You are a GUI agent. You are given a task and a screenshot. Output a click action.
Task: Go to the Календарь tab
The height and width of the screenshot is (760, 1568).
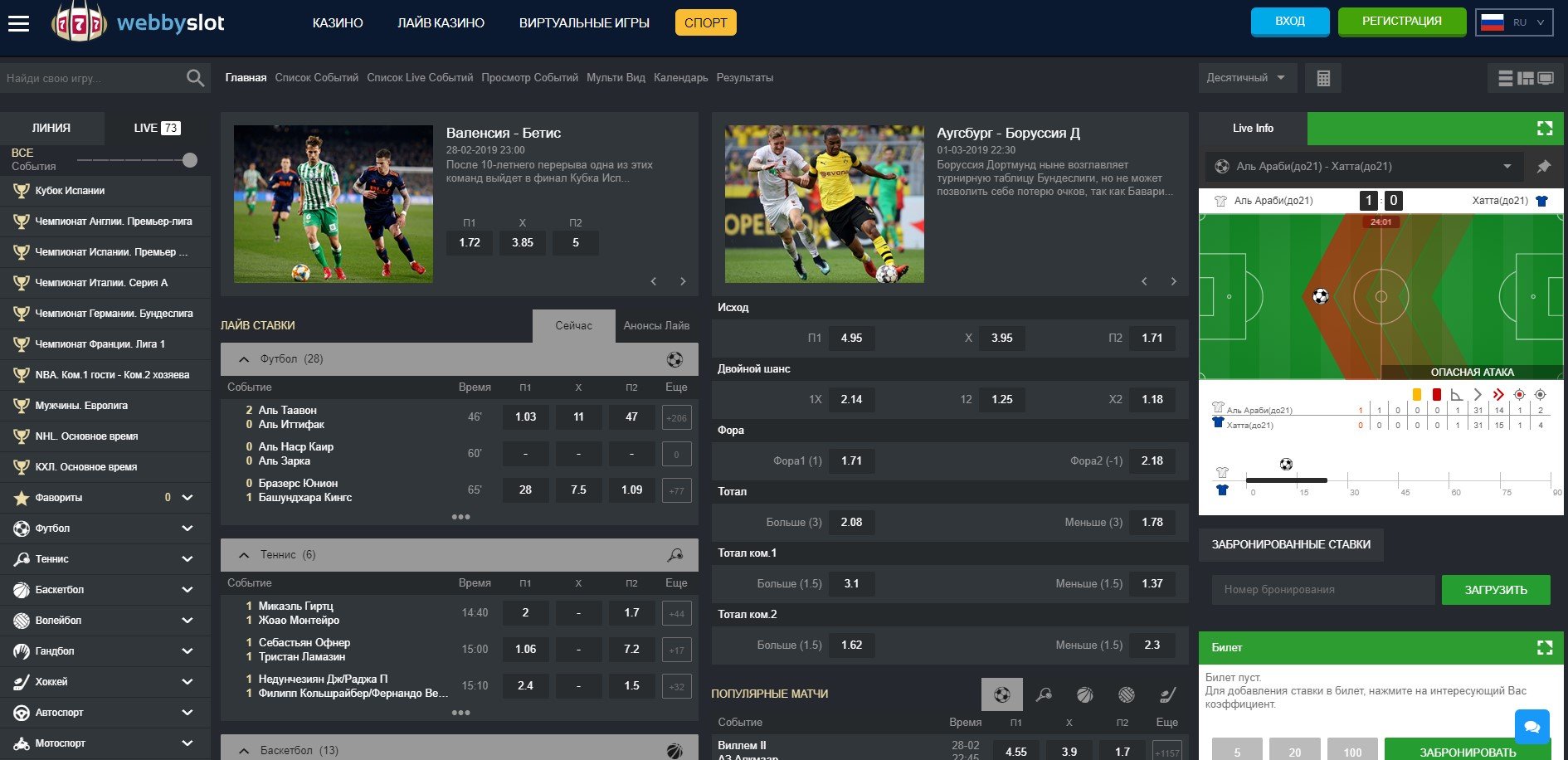(680, 77)
